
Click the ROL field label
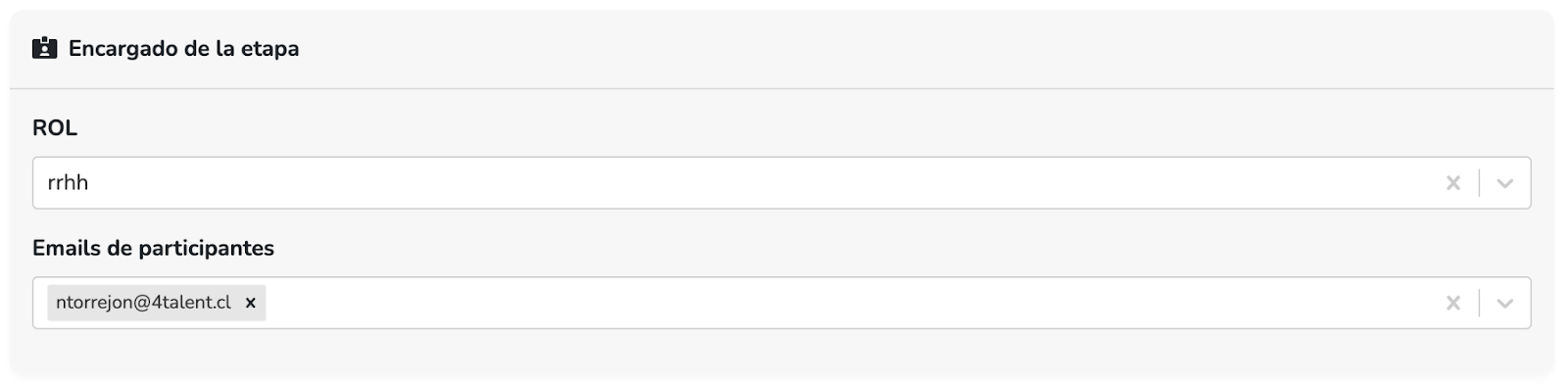click(x=55, y=128)
